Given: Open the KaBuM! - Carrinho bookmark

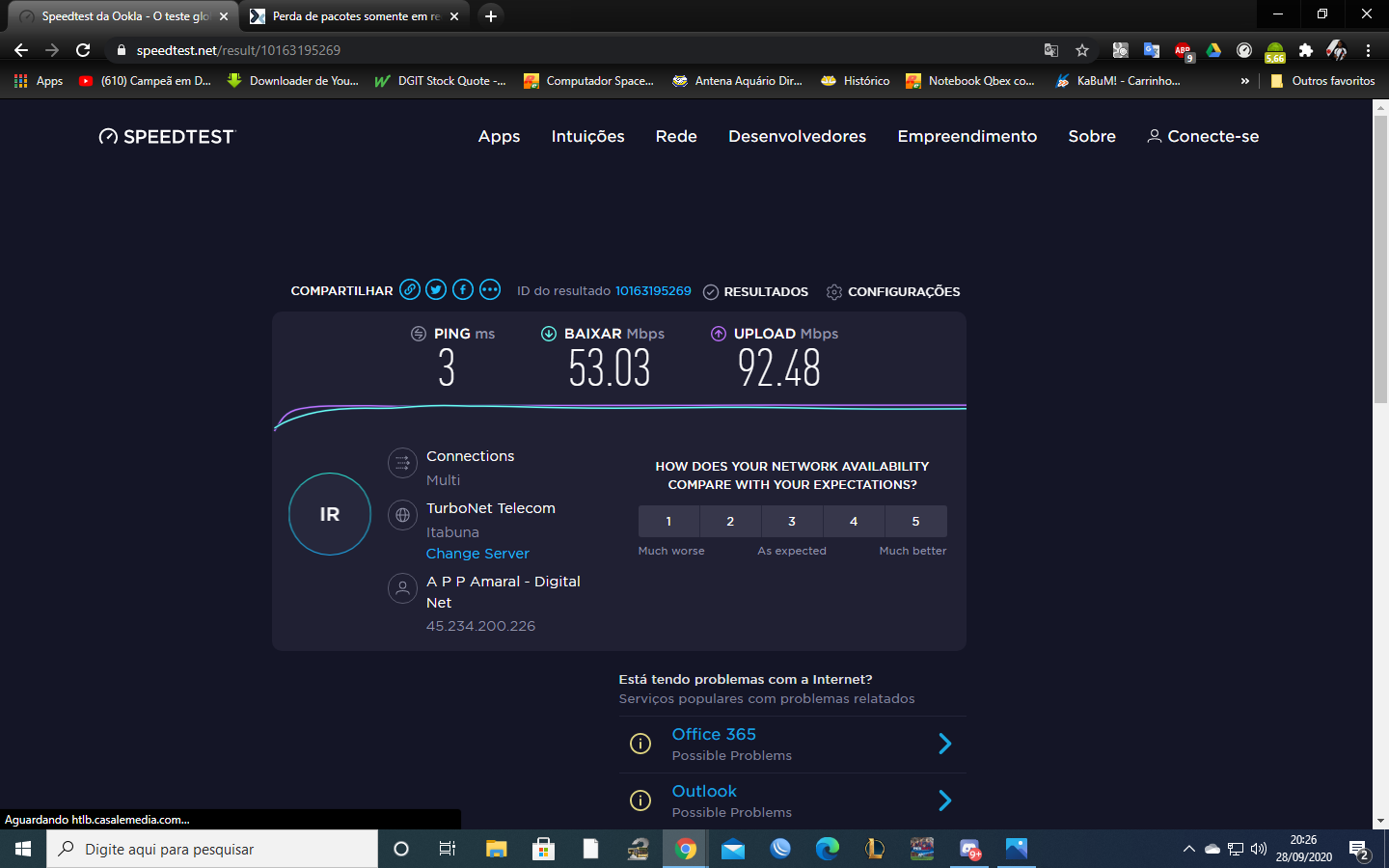Looking at the screenshot, I should point(1117,81).
